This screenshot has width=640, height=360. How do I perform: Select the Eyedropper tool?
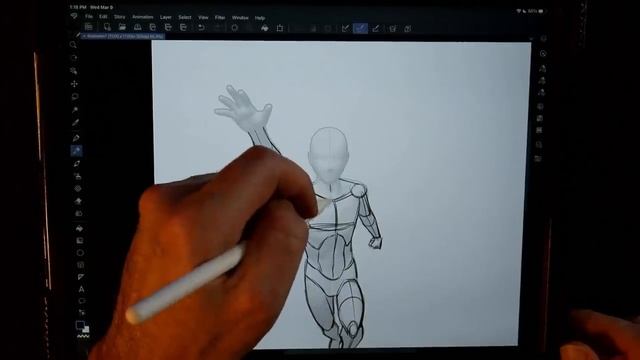pos(76,123)
